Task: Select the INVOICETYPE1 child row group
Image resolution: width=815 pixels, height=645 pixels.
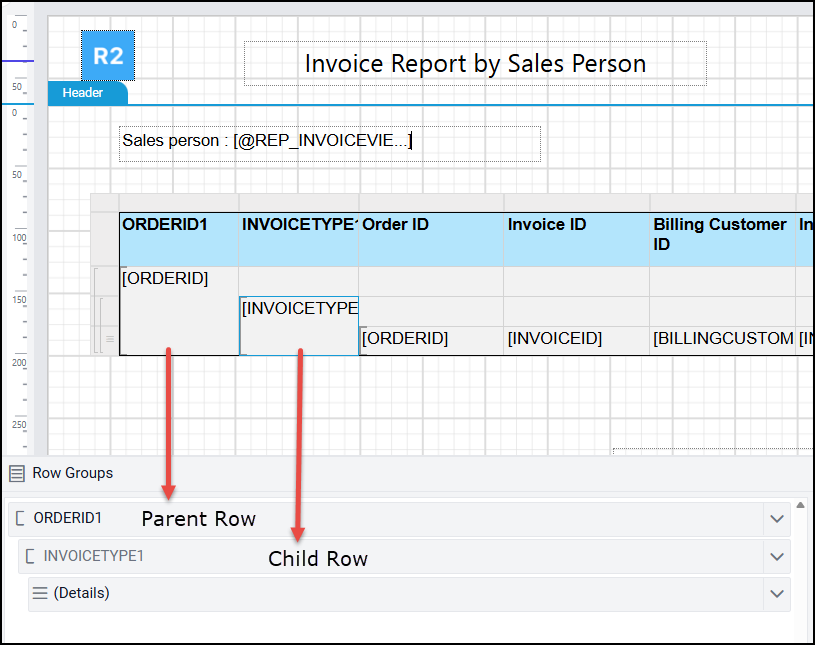Action: click(93, 556)
